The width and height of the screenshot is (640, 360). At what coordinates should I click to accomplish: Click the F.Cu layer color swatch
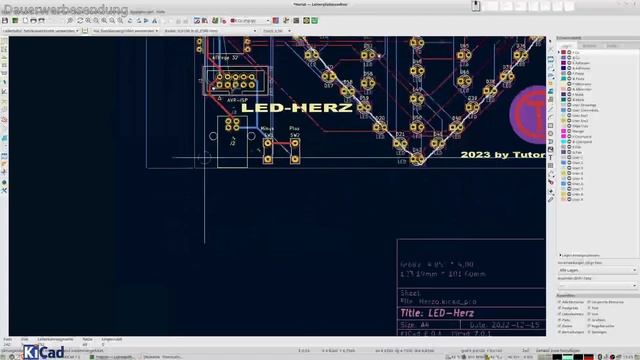pyautogui.click(x=564, y=52)
